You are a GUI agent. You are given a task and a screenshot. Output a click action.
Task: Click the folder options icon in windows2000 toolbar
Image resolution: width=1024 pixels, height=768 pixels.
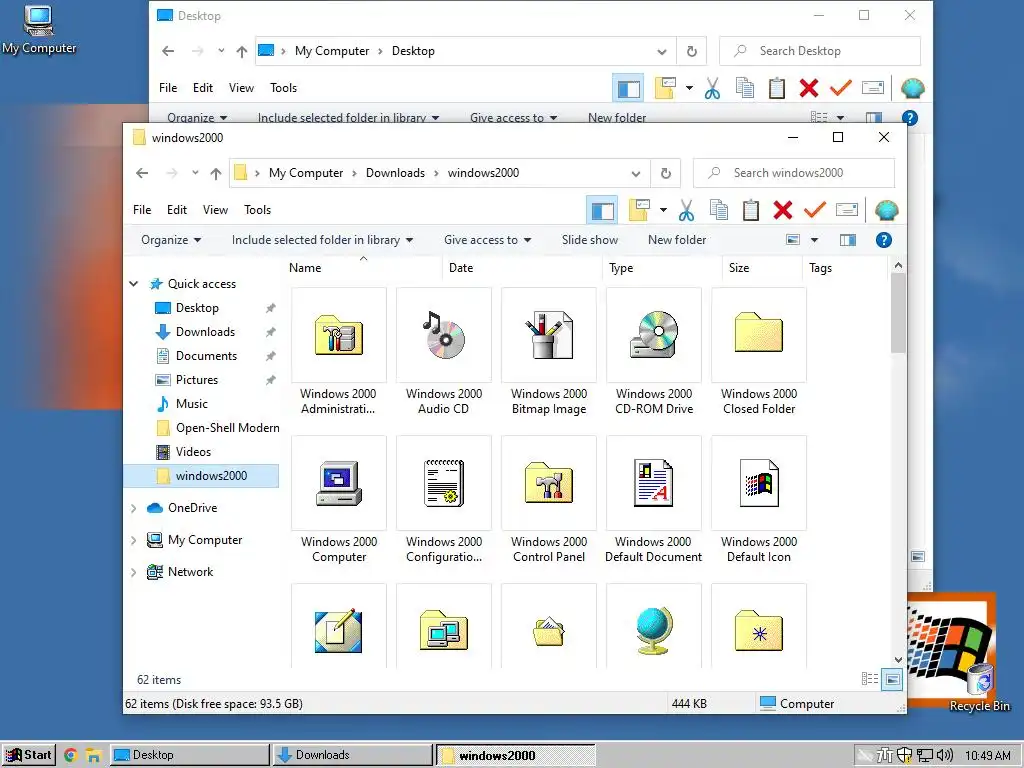click(x=639, y=210)
